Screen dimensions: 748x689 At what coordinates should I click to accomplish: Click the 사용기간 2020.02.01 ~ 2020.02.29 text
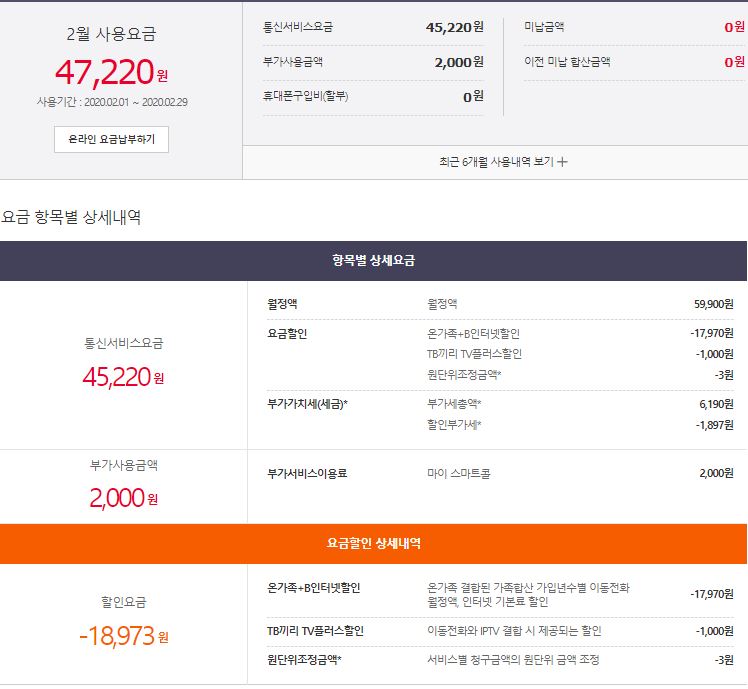[111, 102]
